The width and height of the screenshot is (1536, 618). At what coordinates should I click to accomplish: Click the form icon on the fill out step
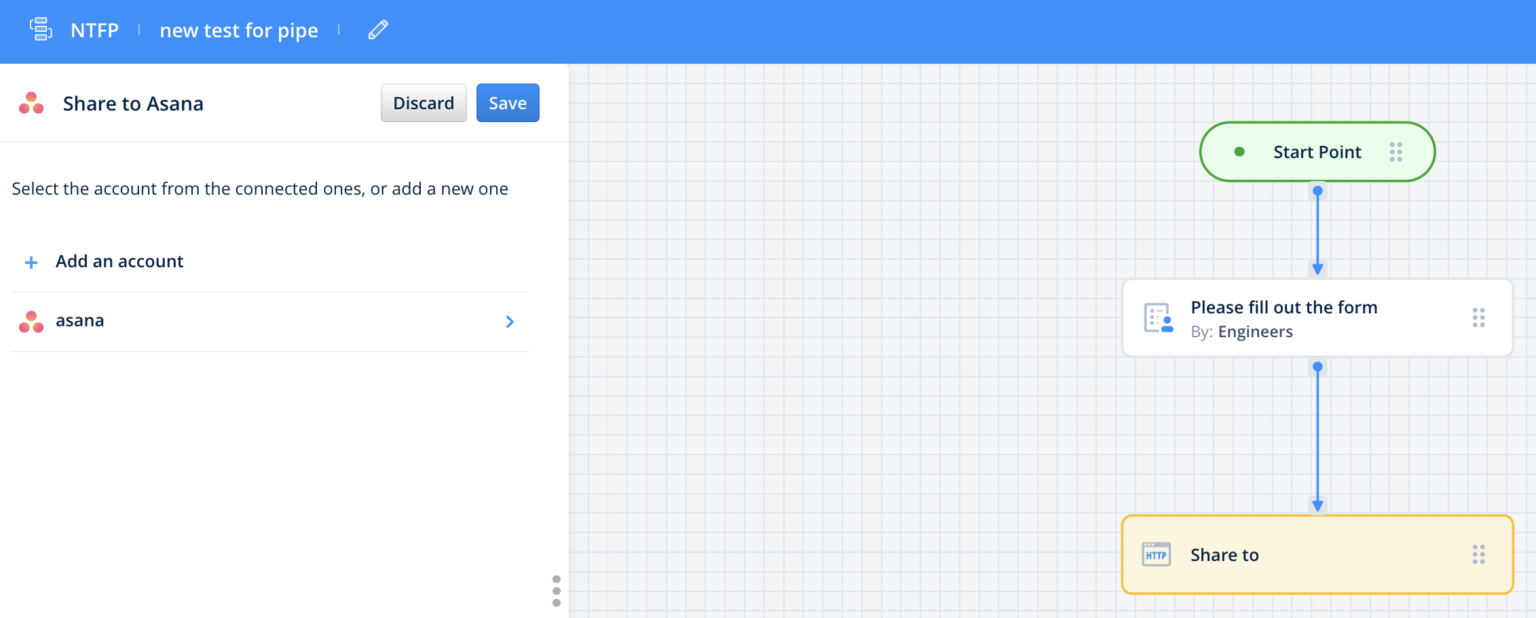point(1158,318)
